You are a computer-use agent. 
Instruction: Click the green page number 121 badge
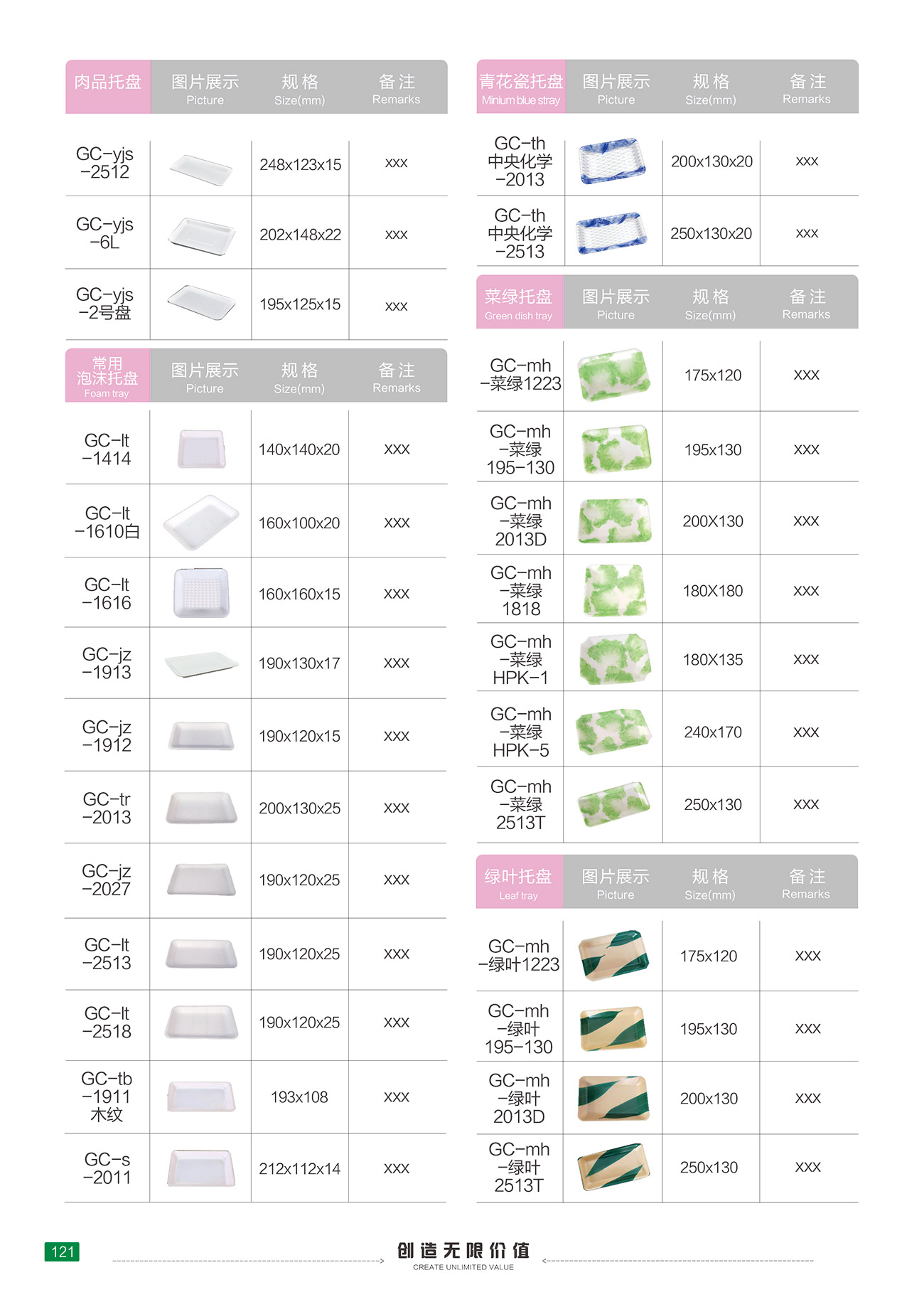(62, 1251)
